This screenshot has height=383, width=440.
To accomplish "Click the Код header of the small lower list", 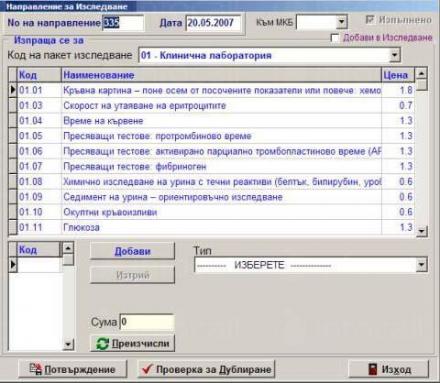I will click(x=38, y=250).
